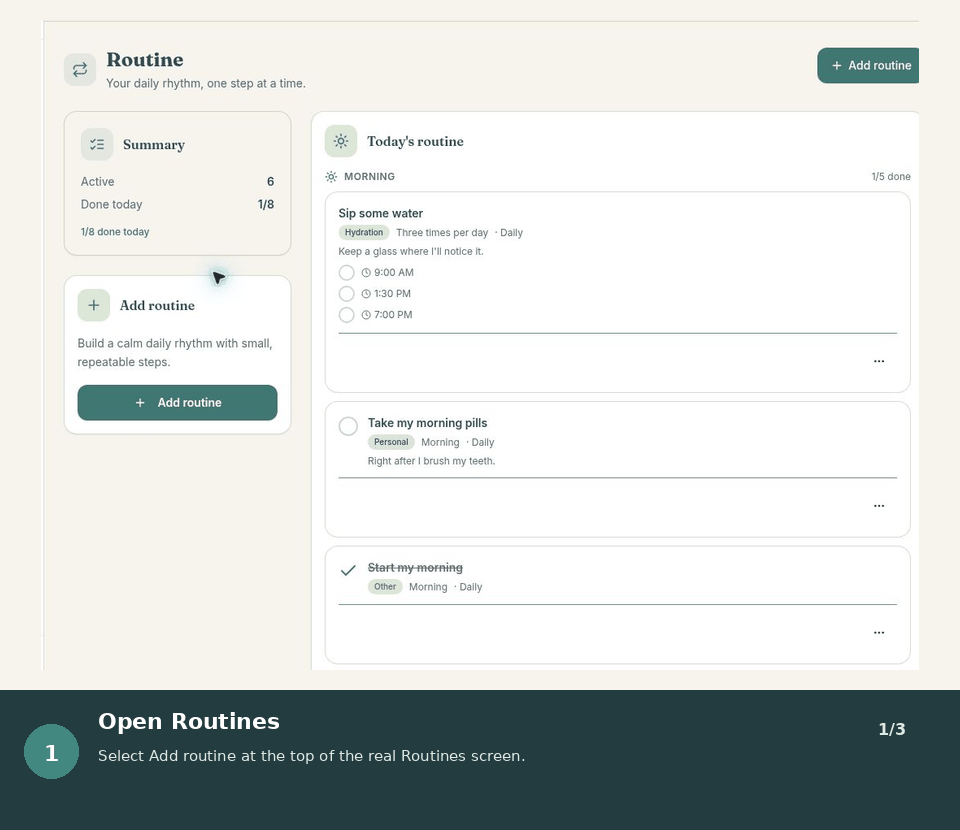Mark the 7:00 PM water sip done

point(347,315)
